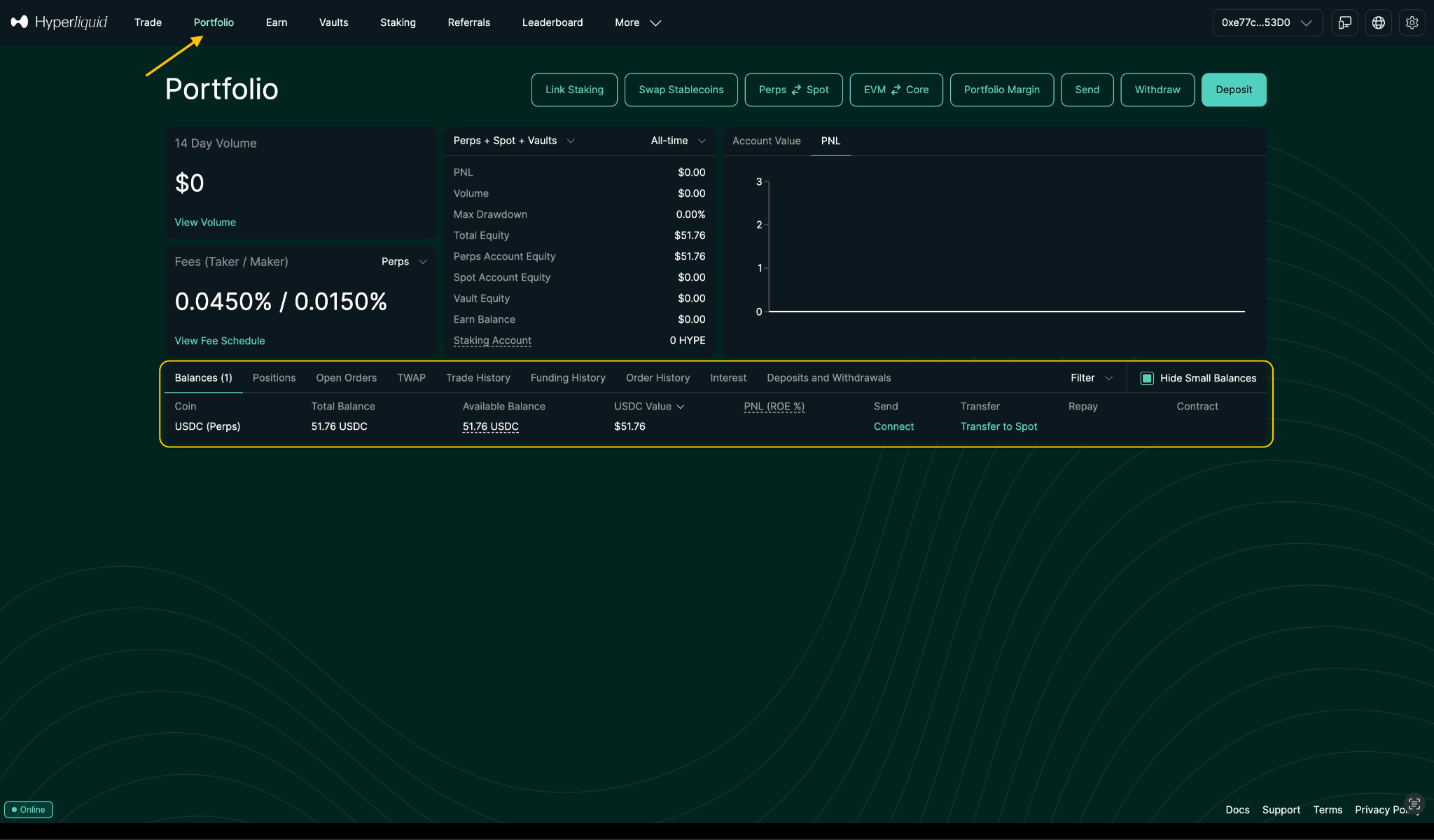Image resolution: width=1434 pixels, height=840 pixels.
Task: Select the PNL chart tab
Action: tap(830, 141)
